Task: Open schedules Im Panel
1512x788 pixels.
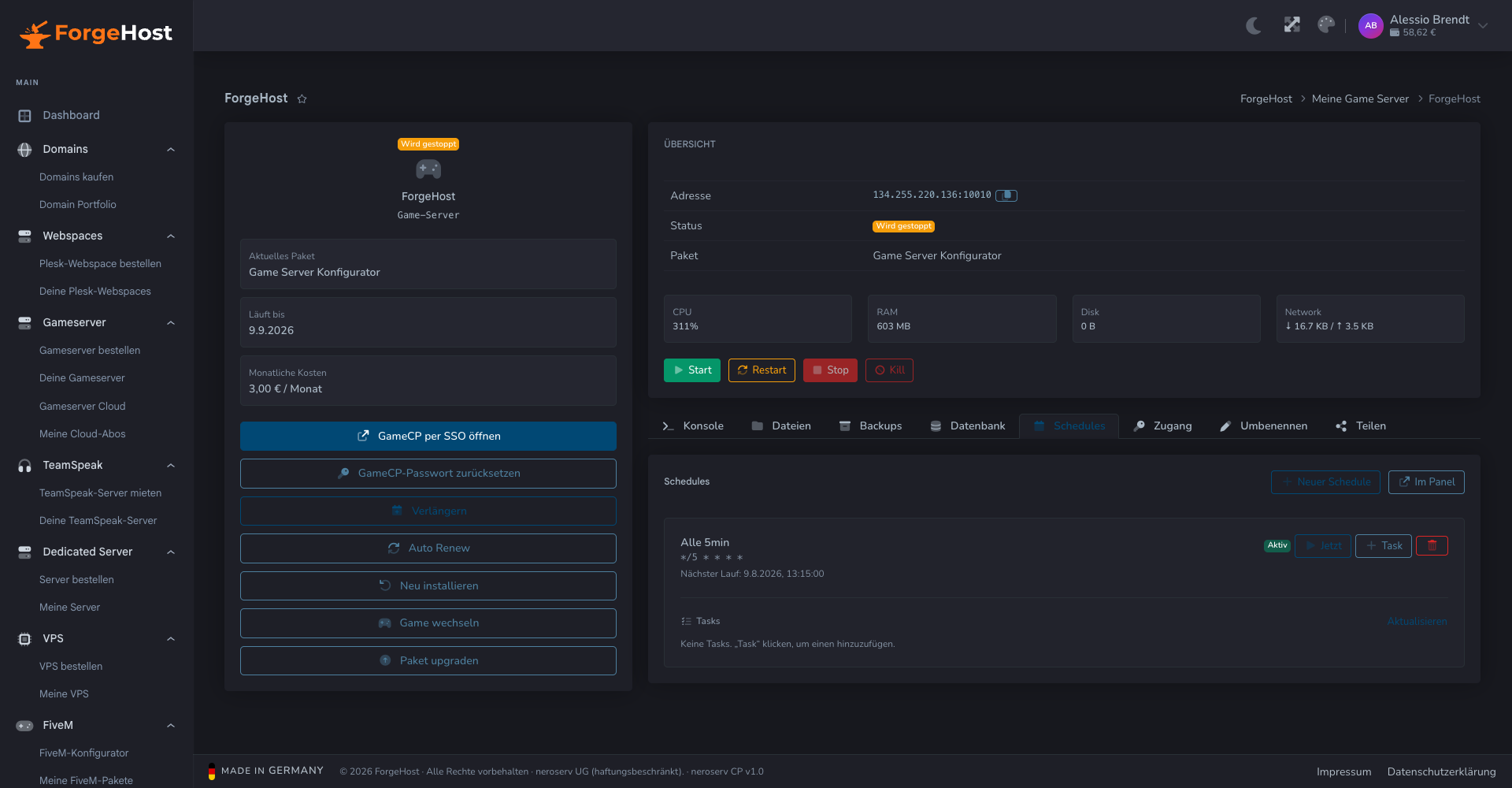Action: point(1426,482)
